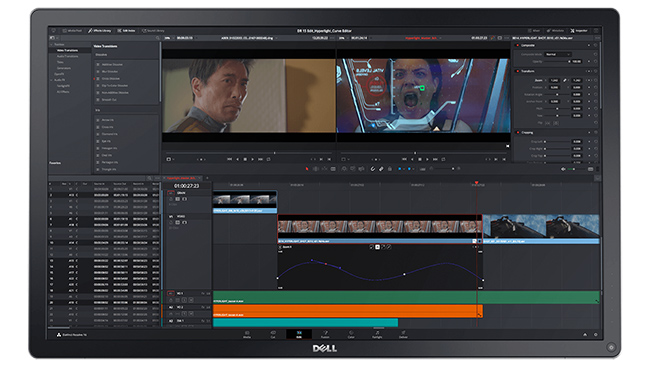The image size is (650, 366).
Task: Switch to the Media page tab
Action: click(x=247, y=334)
